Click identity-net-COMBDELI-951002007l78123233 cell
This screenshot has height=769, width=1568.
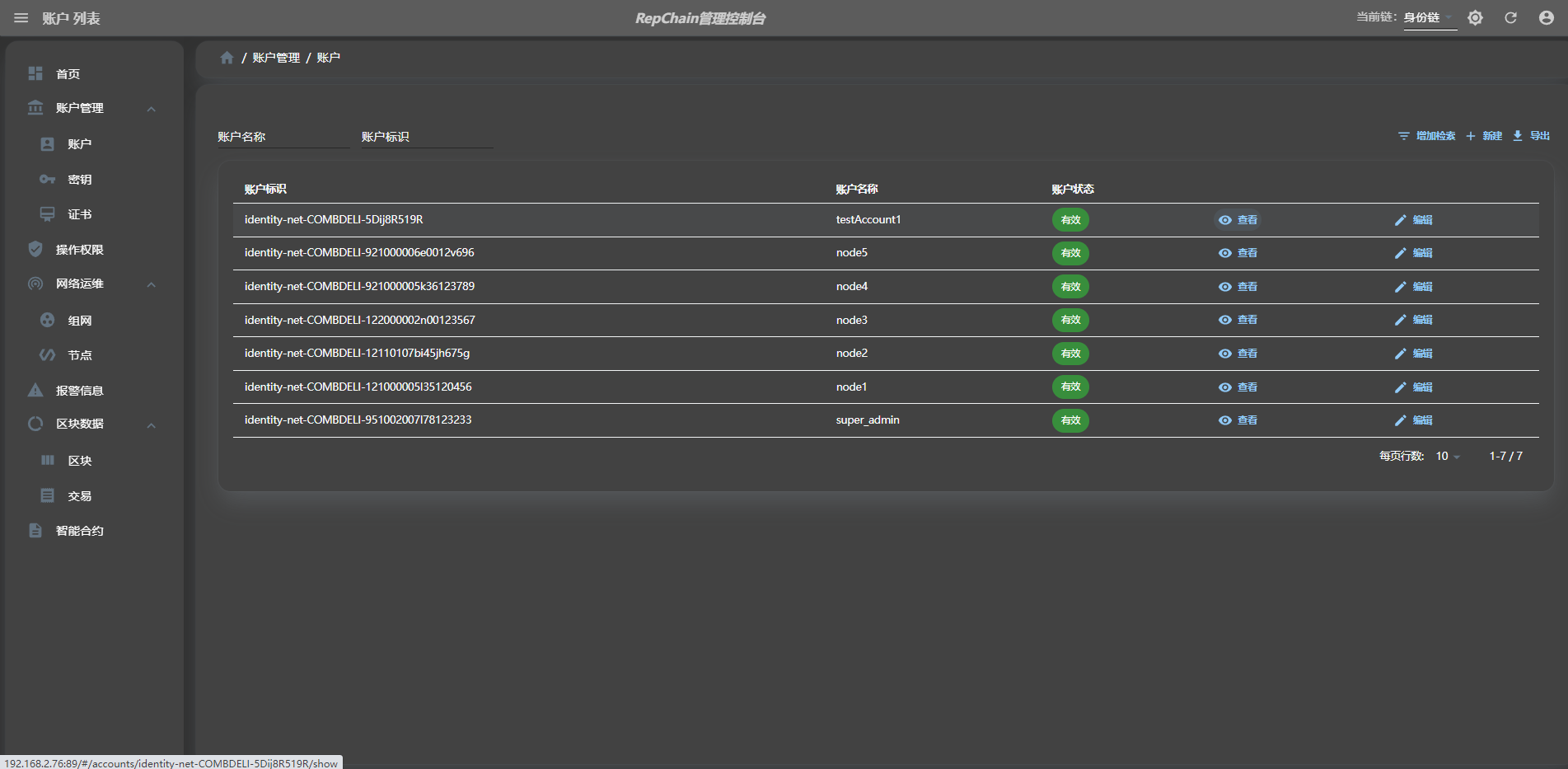coord(358,420)
